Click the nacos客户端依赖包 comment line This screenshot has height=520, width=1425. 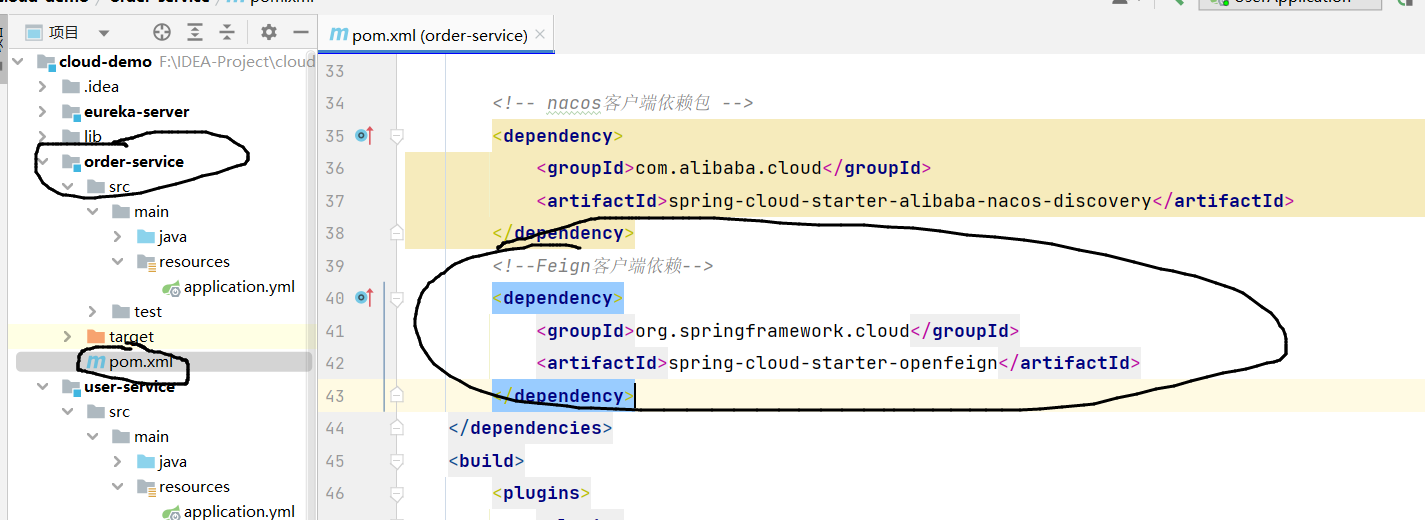[622, 103]
